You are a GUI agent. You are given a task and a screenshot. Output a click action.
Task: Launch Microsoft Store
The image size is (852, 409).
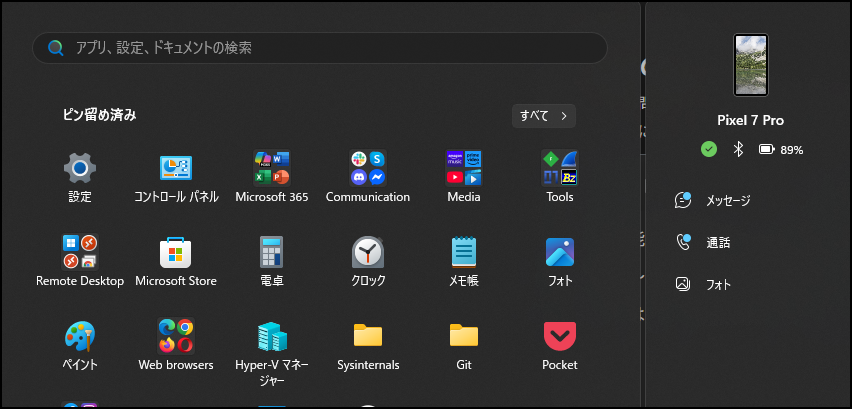[176, 261]
